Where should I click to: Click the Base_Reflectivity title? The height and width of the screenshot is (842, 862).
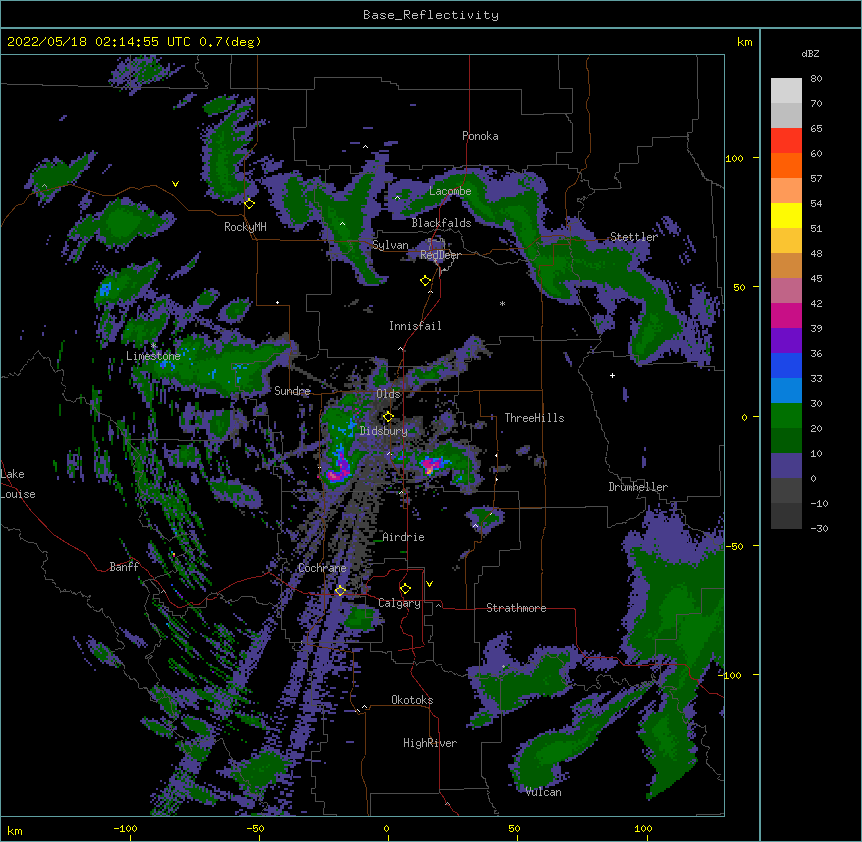431,15
